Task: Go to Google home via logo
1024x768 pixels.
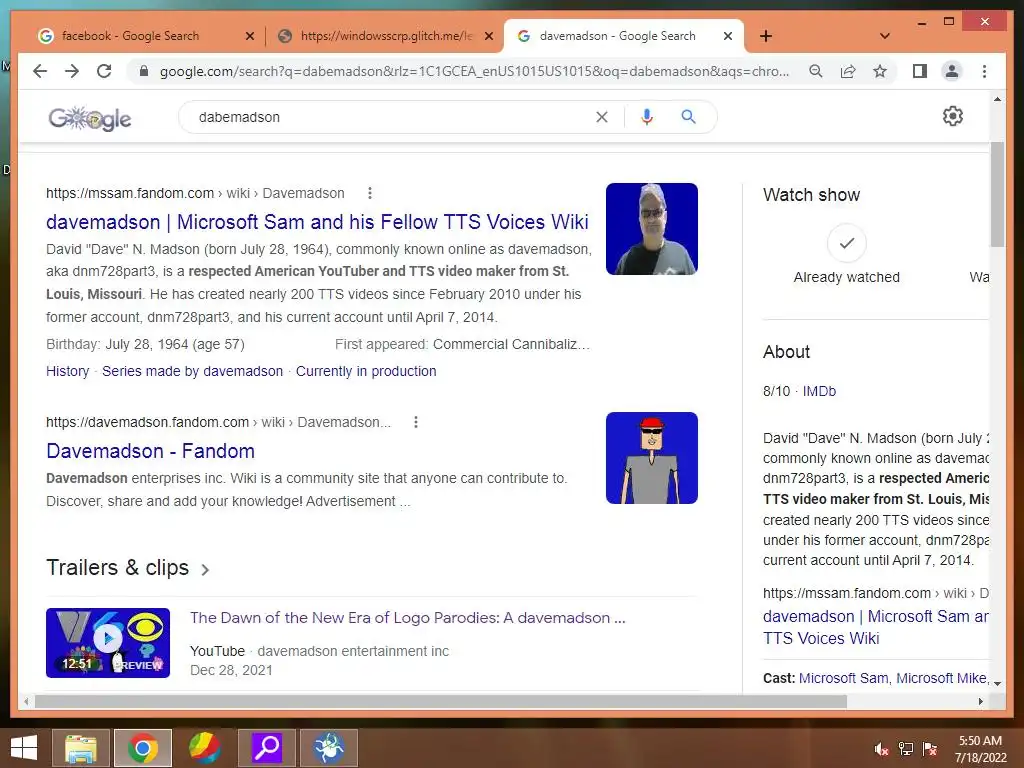Action: [x=90, y=118]
